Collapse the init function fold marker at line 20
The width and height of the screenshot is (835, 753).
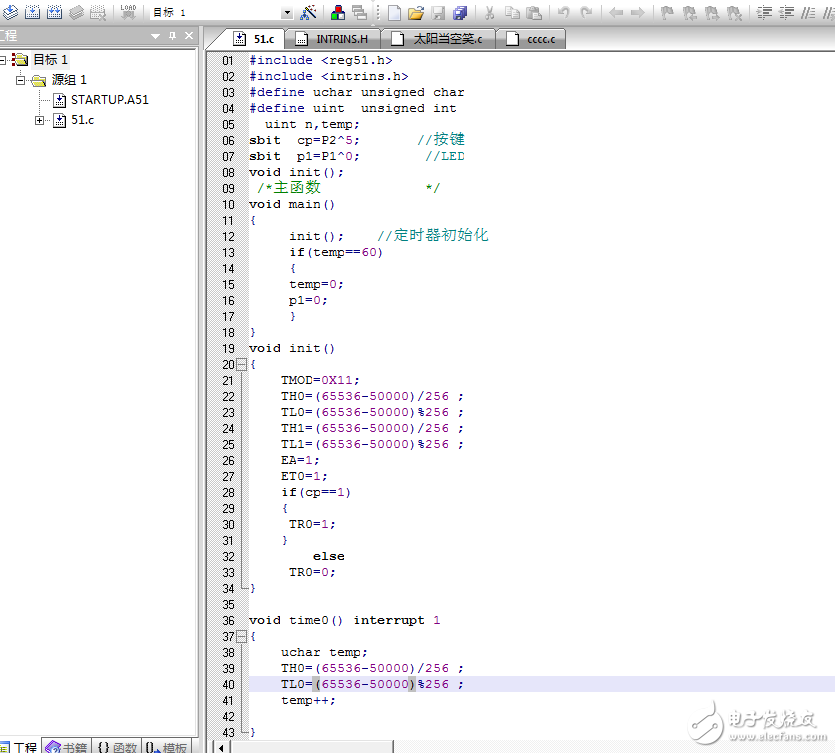coord(241,364)
